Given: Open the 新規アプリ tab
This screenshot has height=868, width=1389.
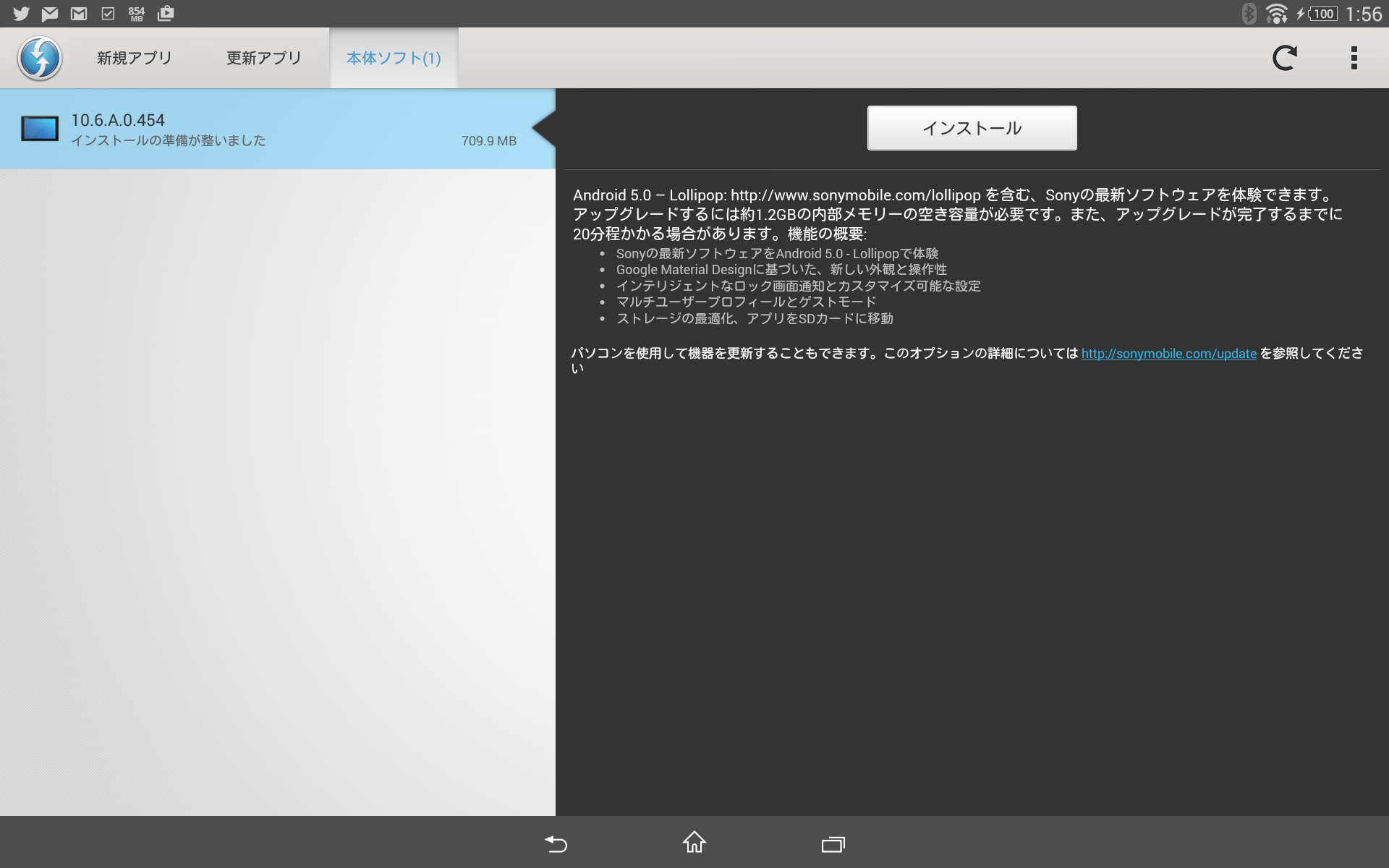Looking at the screenshot, I should 135,58.
